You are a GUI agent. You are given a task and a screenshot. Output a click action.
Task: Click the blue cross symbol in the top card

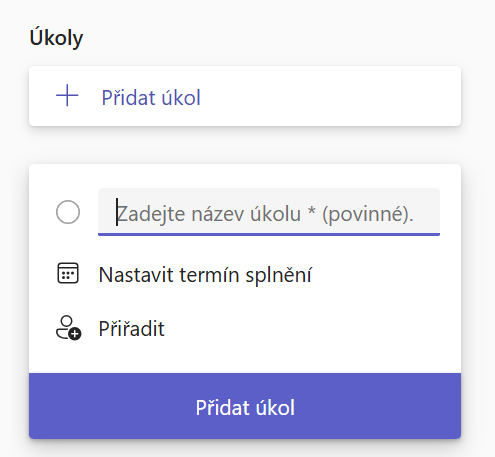[67, 96]
